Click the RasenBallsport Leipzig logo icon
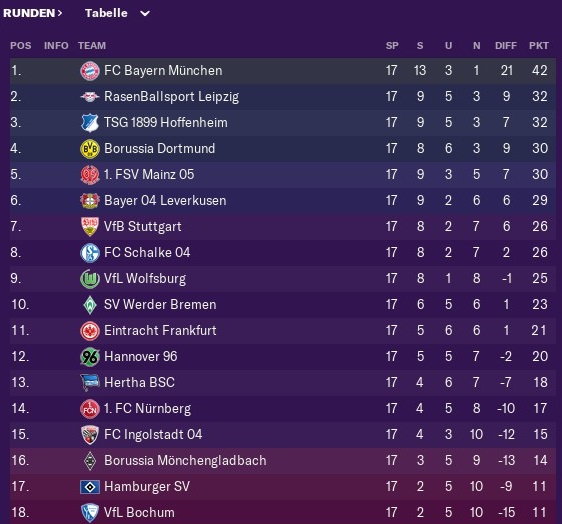 tap(90, 97)
